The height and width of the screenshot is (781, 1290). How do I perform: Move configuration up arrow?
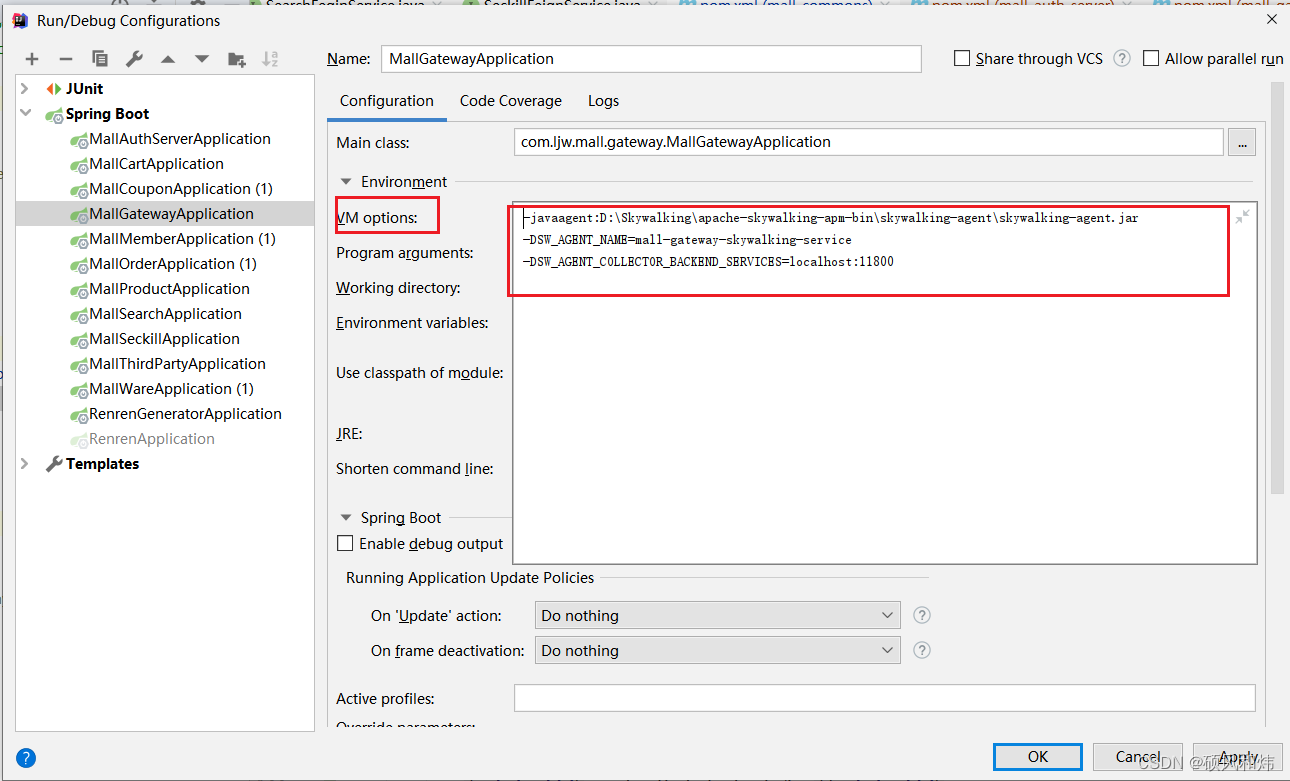point(168,59)
